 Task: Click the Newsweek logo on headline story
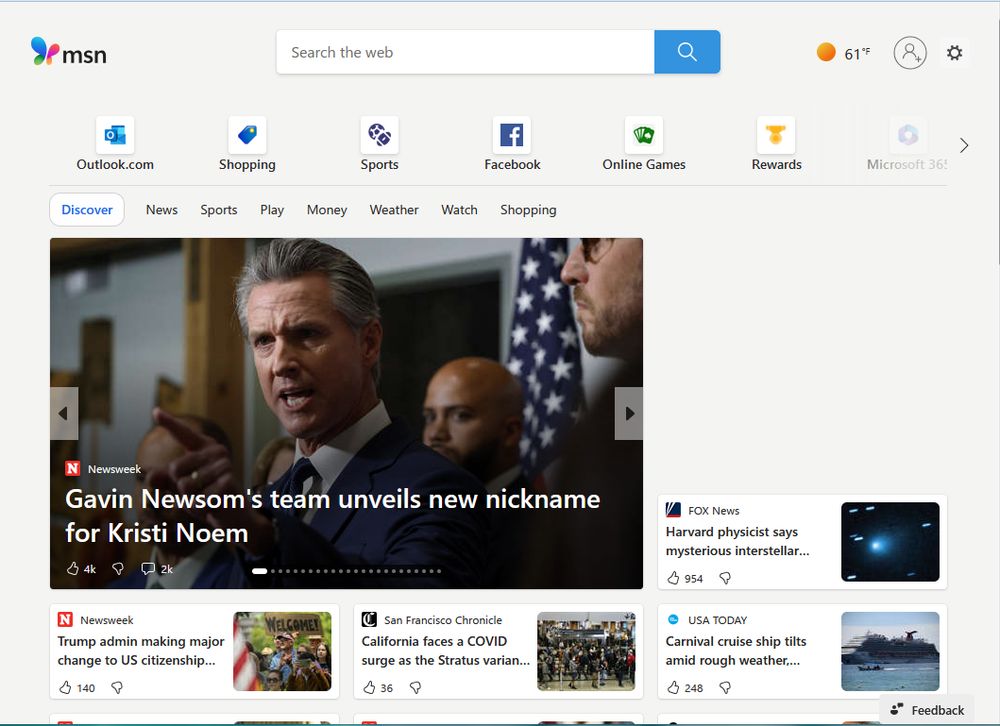[x=73, y=468]
